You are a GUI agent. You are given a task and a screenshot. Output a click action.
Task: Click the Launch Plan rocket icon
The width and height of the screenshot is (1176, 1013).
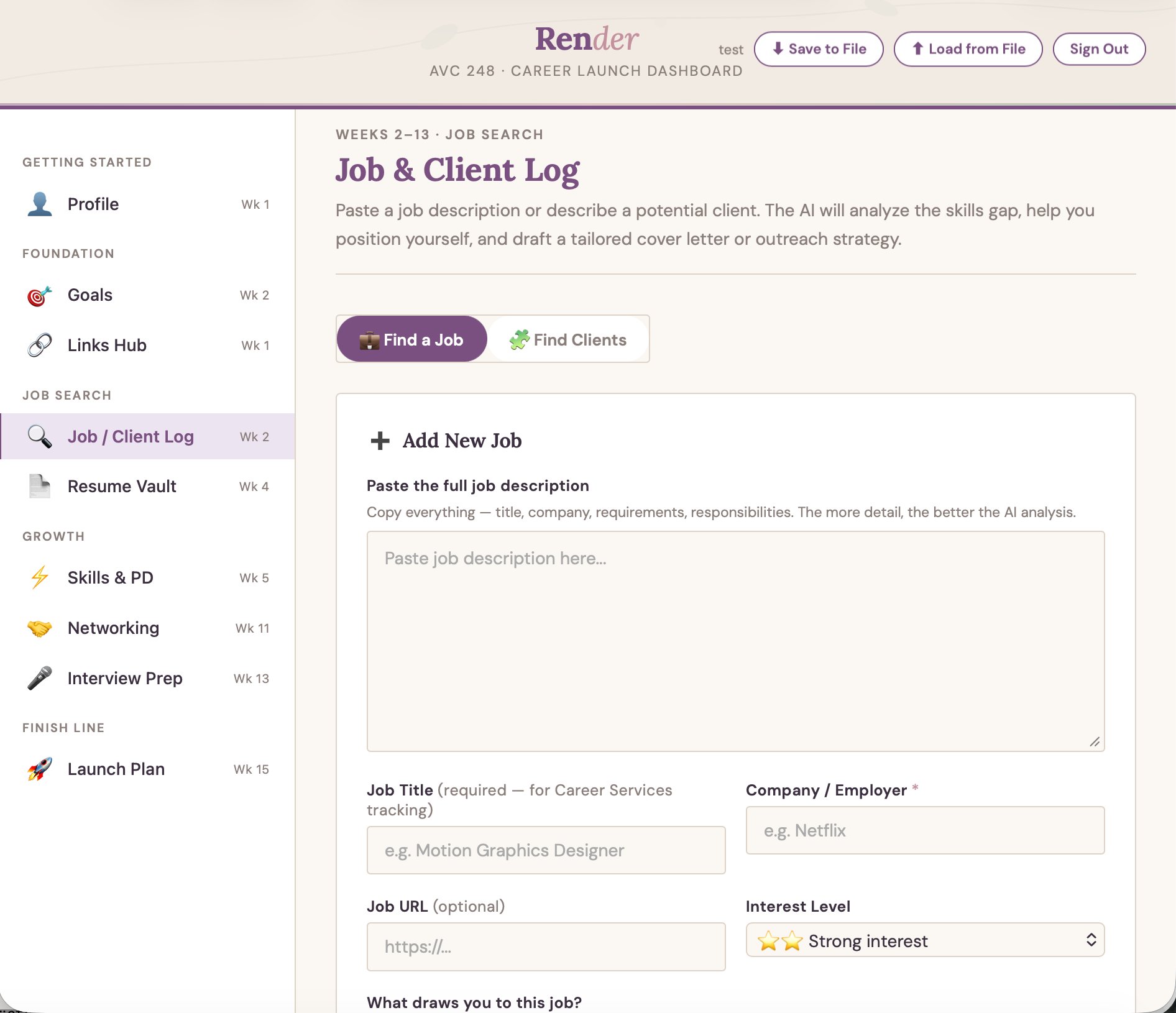[x=40, y=769]
